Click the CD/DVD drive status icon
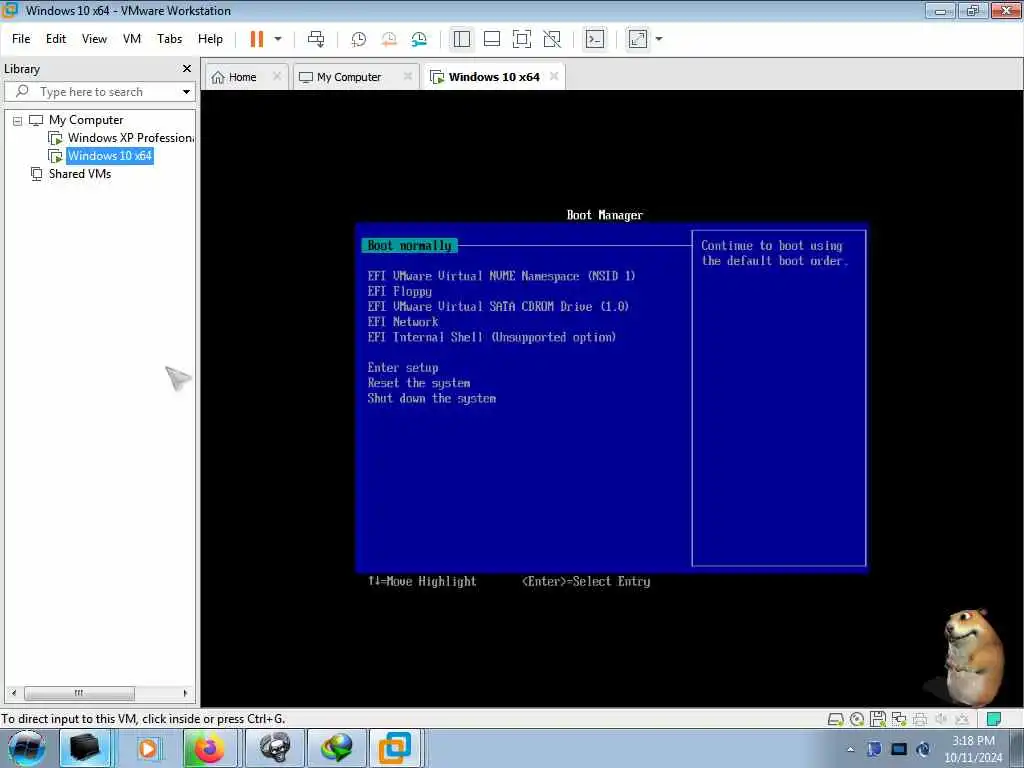Viewport: 1024px width, 768px height. (x=857, y=719)
